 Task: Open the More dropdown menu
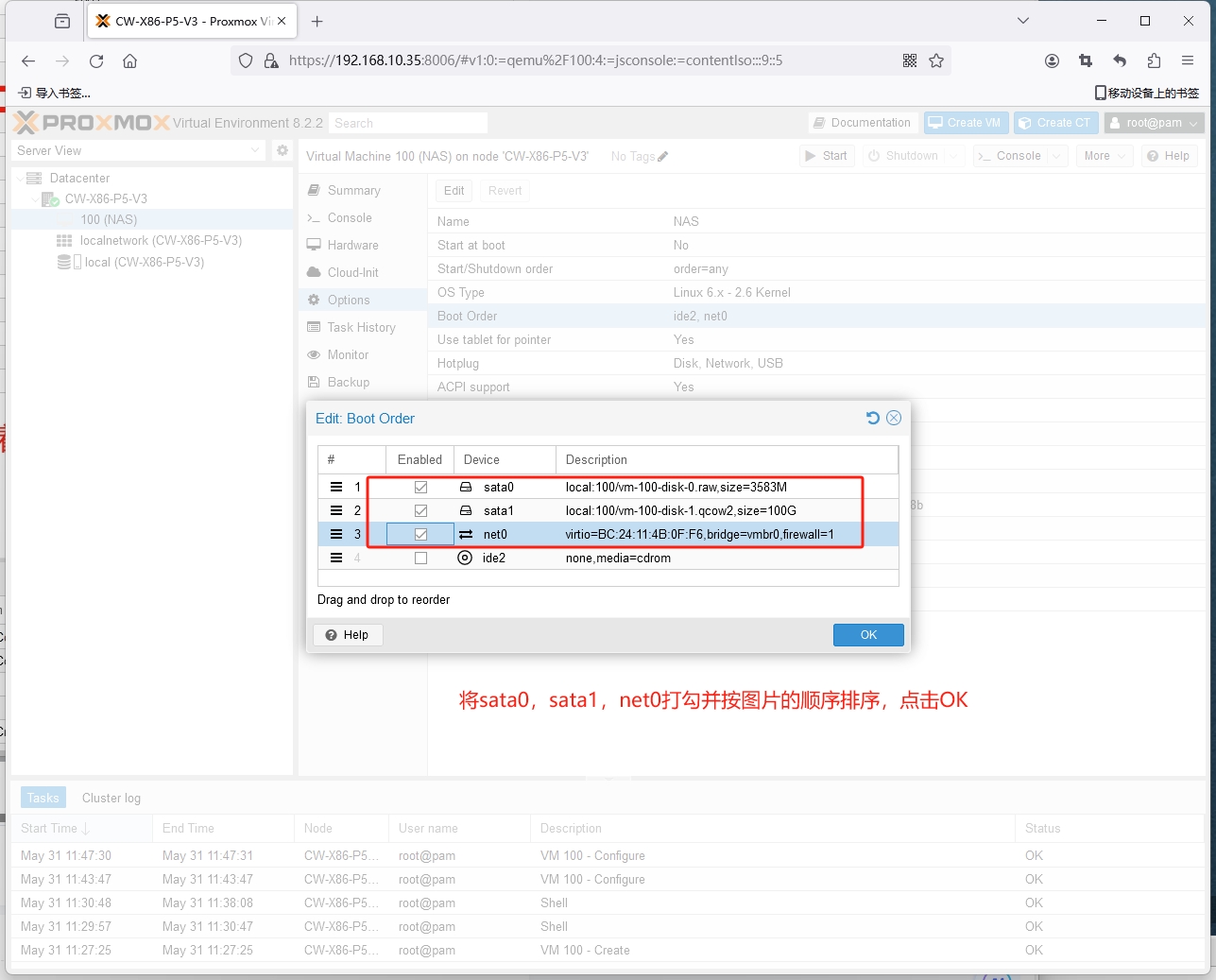tap(1105, 156)
